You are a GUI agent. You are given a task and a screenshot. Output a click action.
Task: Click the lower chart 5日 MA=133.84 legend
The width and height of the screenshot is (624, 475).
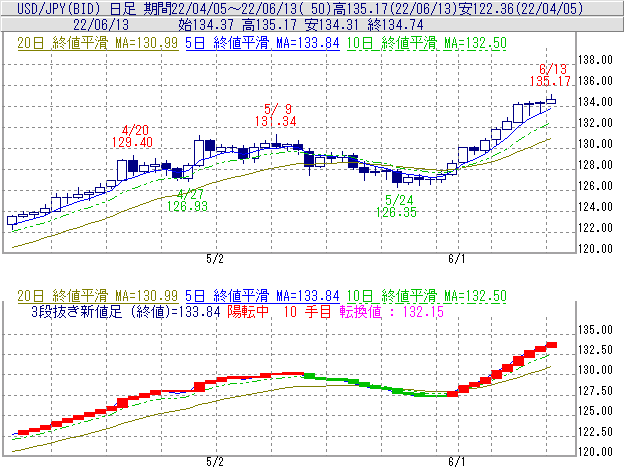[262, 296]
